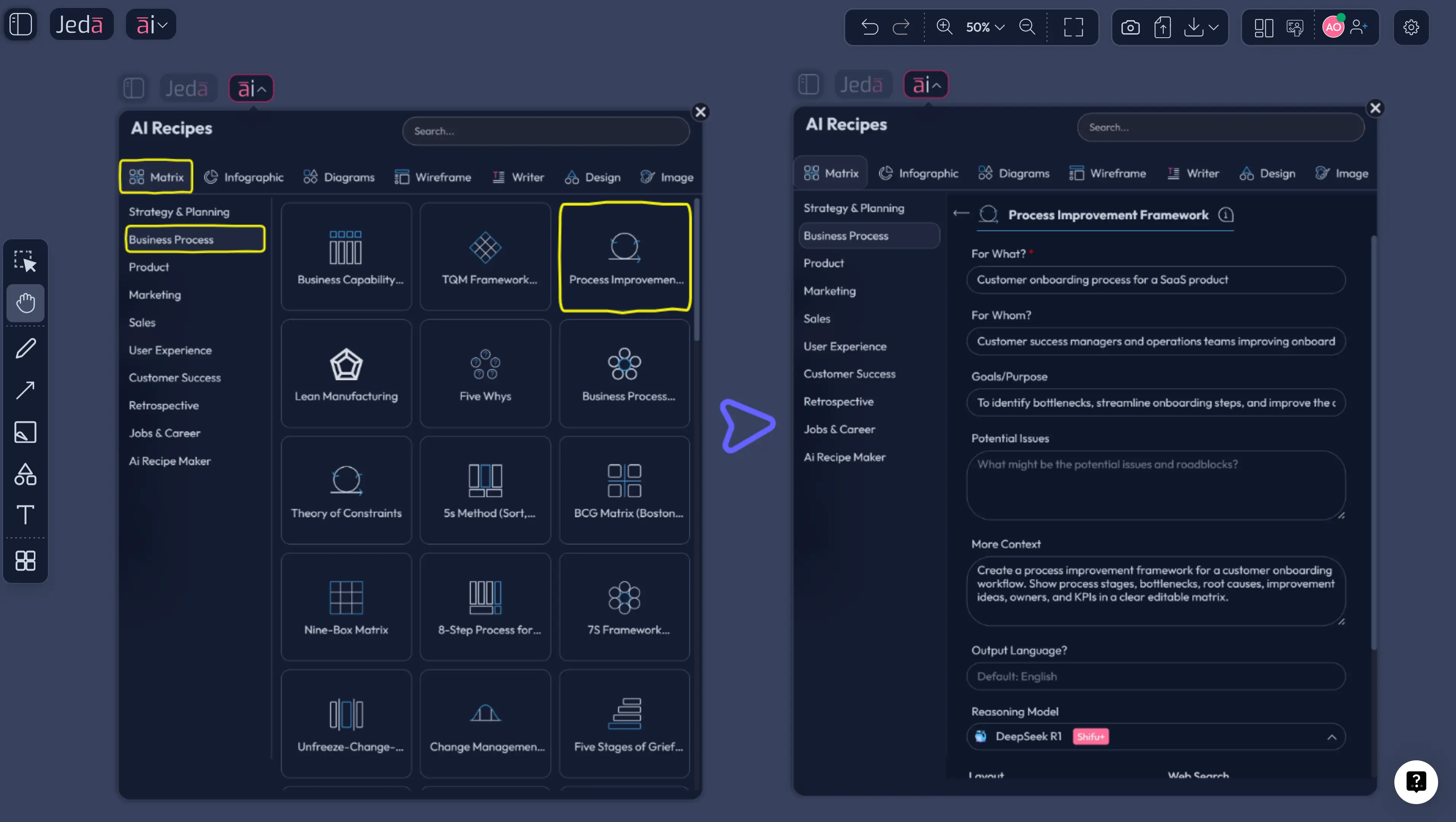Switch to the Infographic tab
The image size is (1456, 822).
click(244, 177)
